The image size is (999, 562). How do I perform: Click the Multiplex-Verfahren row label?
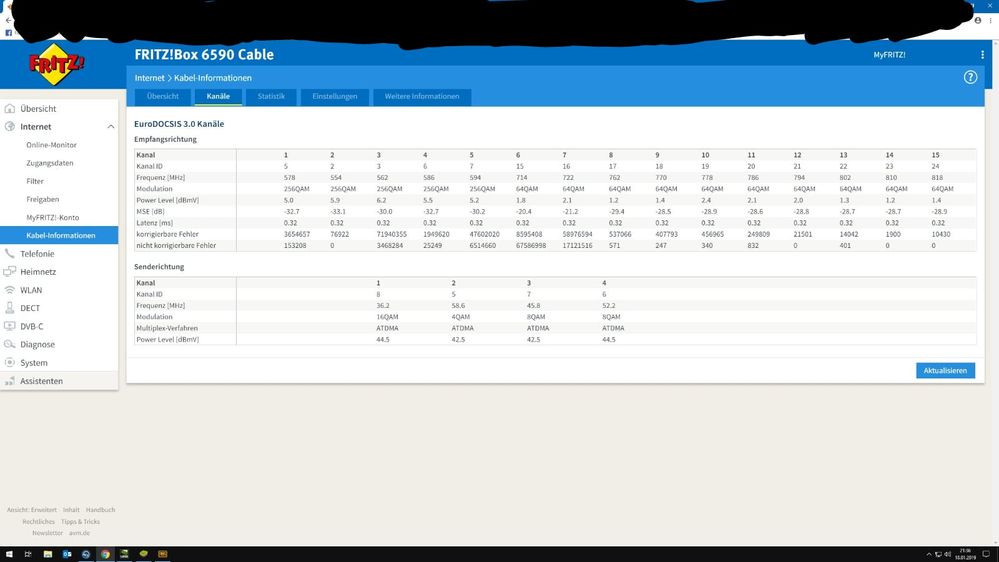pos(167,328)
